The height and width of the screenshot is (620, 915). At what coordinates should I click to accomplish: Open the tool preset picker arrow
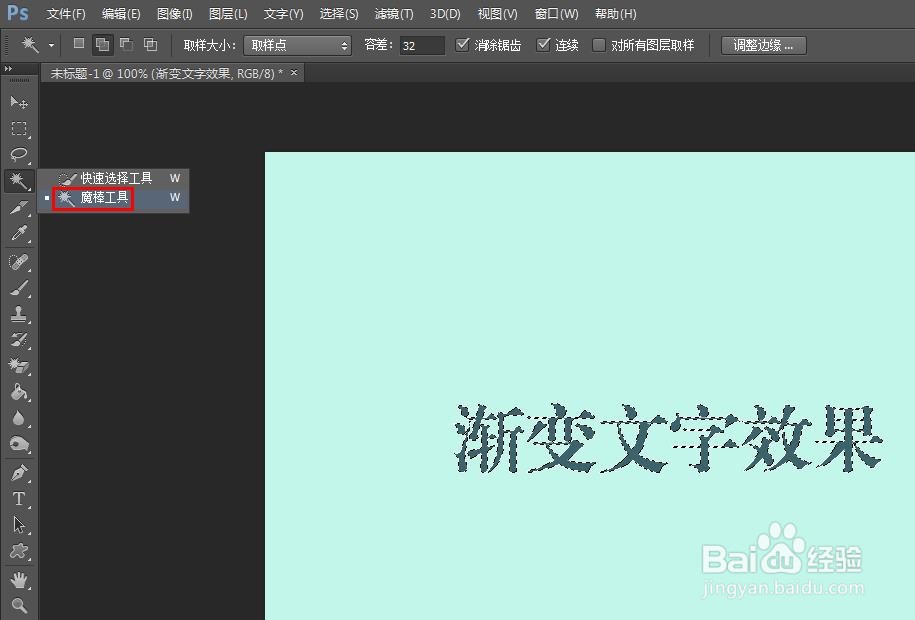pyautogui.click(x=52, y=45)
